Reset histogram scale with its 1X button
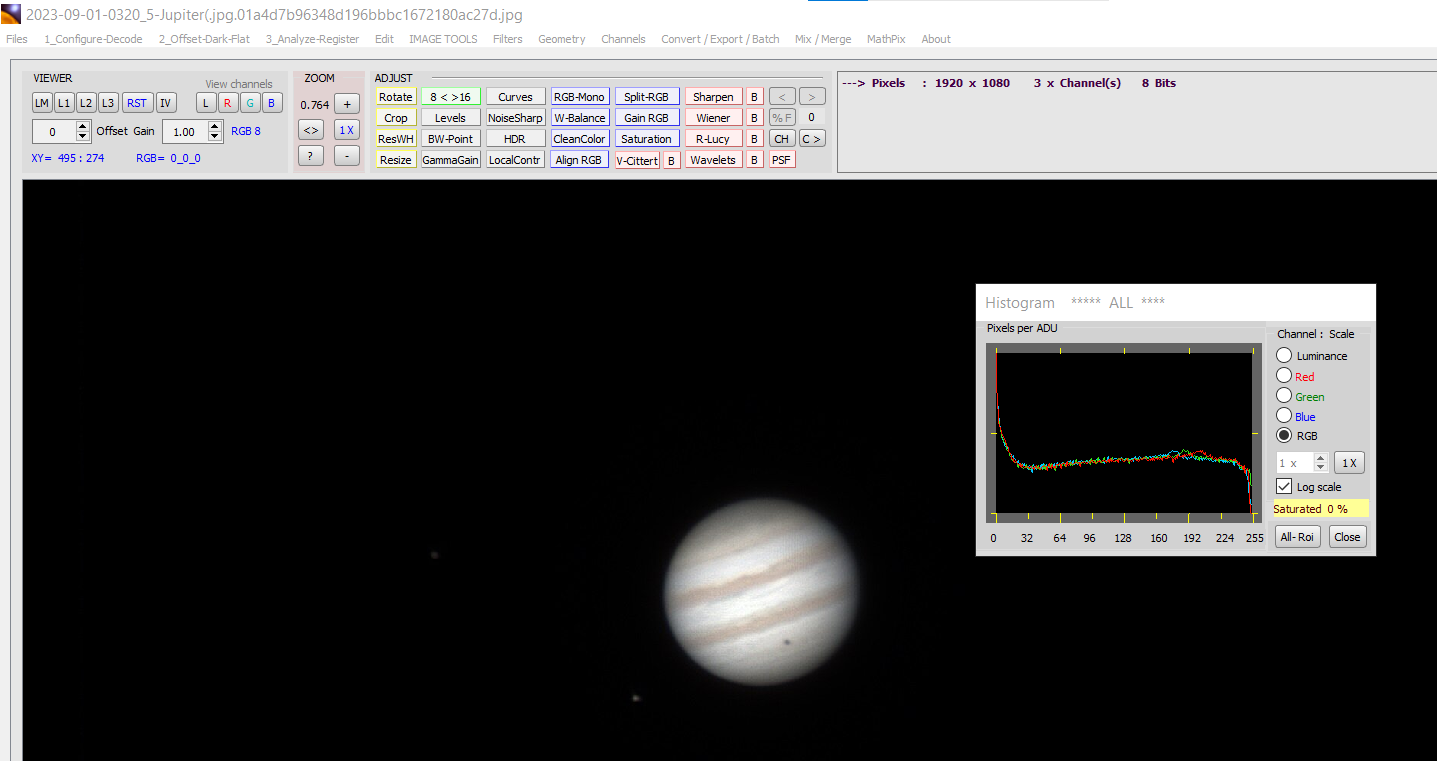The width and height of the screenshot is (1437, 761). pos(1349,463)
